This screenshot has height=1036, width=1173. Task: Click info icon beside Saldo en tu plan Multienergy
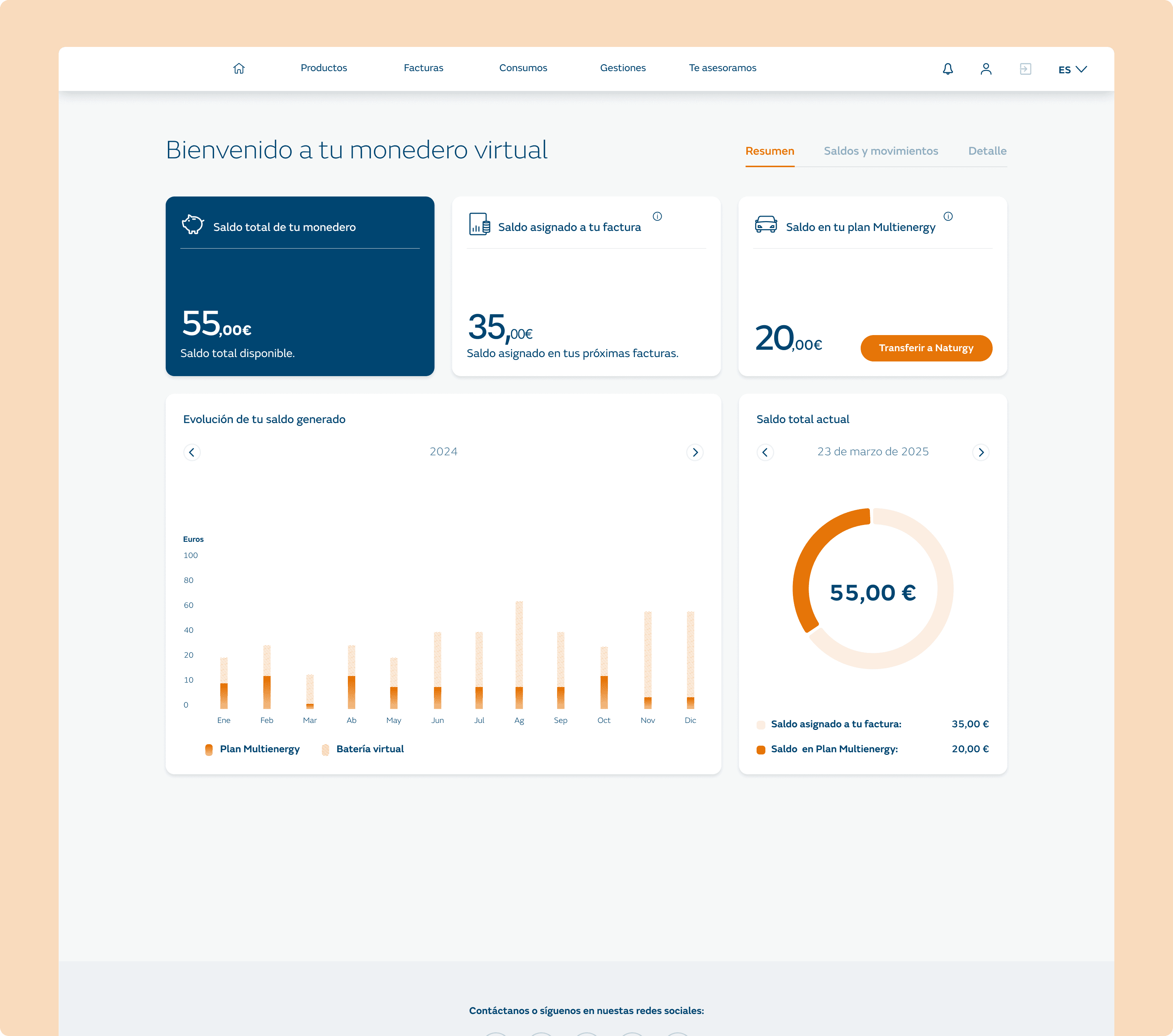tap(948, 216)
